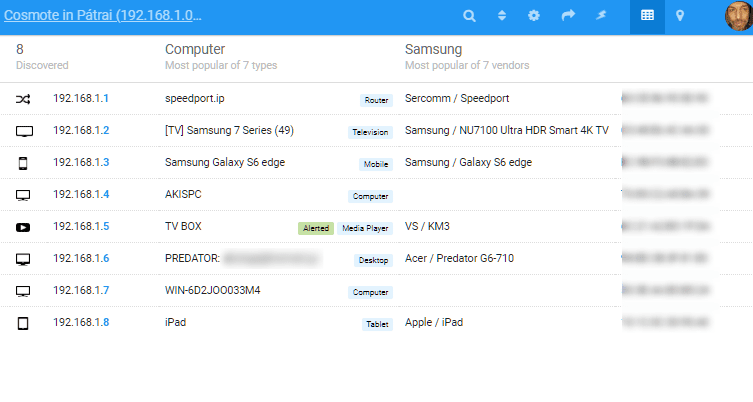Click the Computer most popular type summary

221,57
